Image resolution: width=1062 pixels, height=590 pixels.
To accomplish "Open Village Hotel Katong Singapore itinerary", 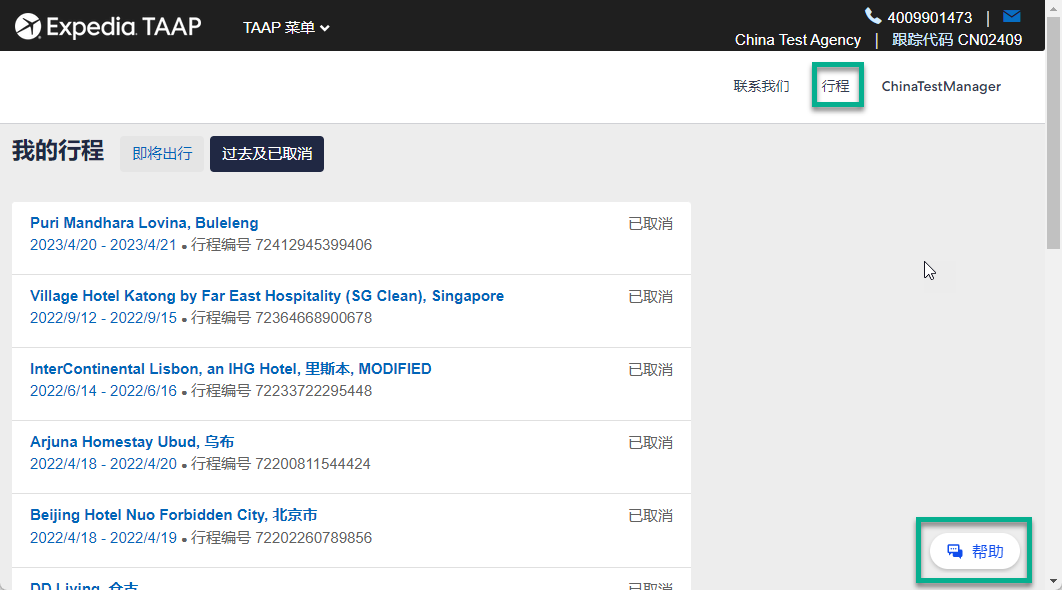I will tap(267, 296).
